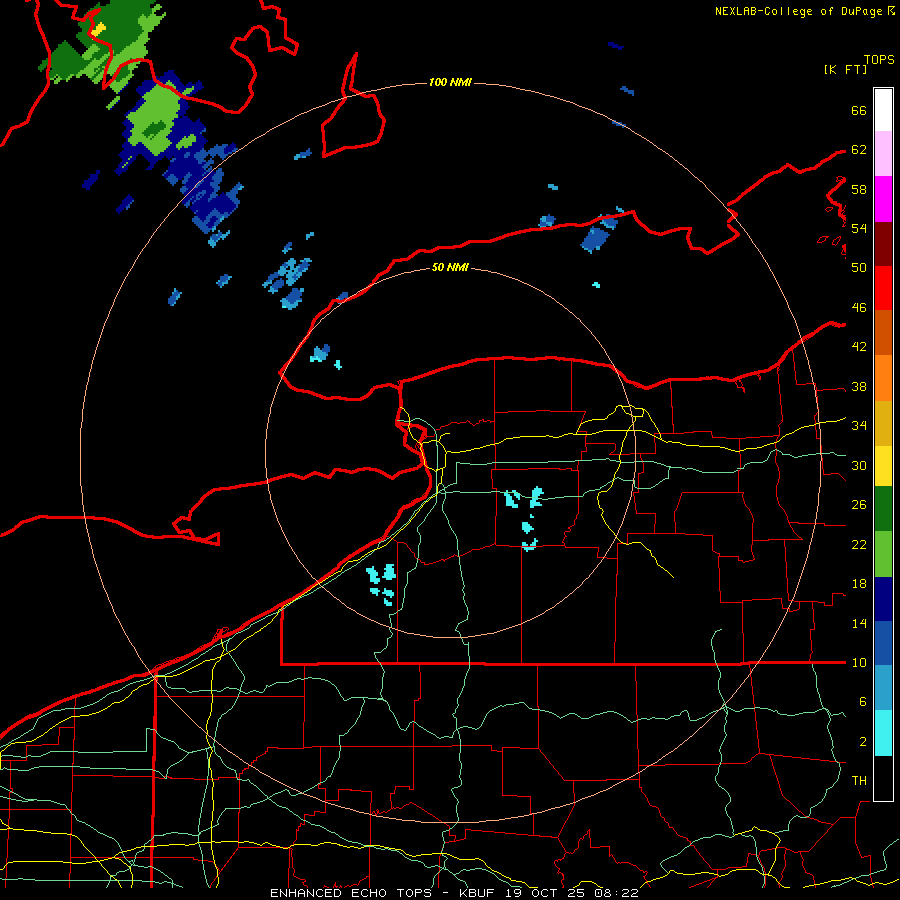
Task: Select the 38 legend value
Action: pyautogui.click(x=859, y=387)
